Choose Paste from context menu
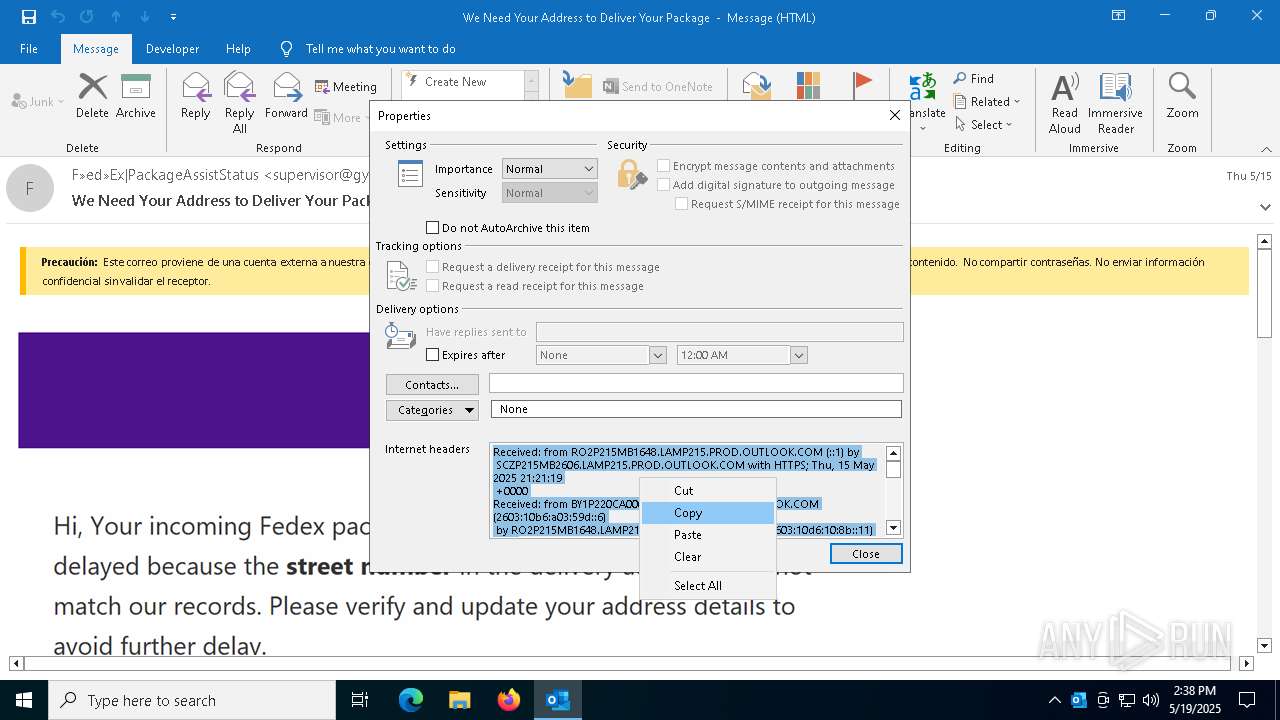Screen dimensions: 1280x720 pos(708,535)
